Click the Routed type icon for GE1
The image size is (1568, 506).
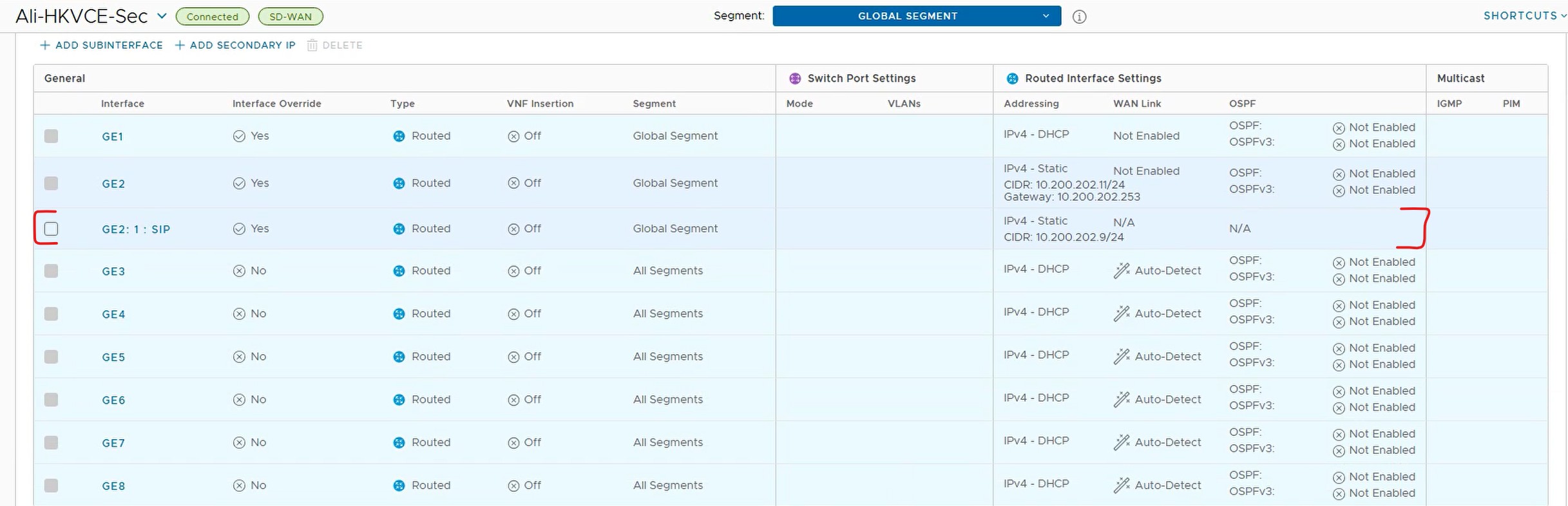(399, 136)
